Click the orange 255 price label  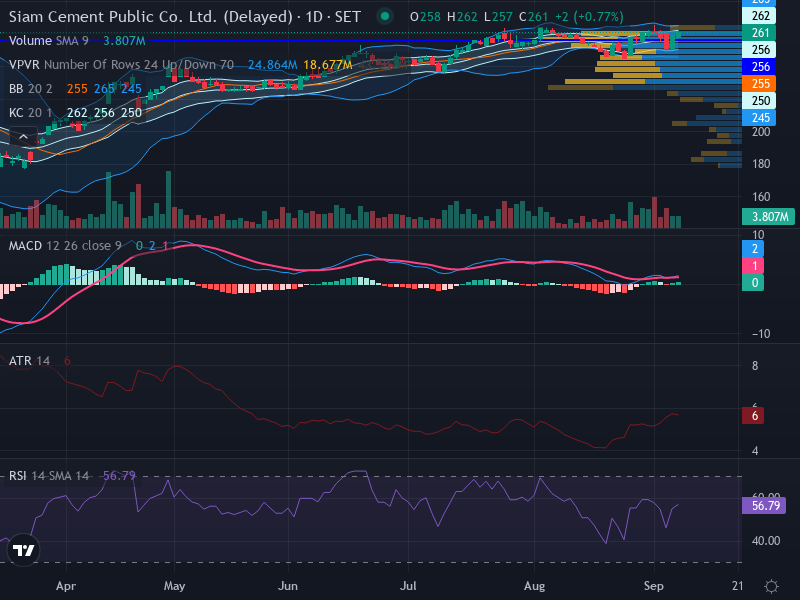(759, 84)
